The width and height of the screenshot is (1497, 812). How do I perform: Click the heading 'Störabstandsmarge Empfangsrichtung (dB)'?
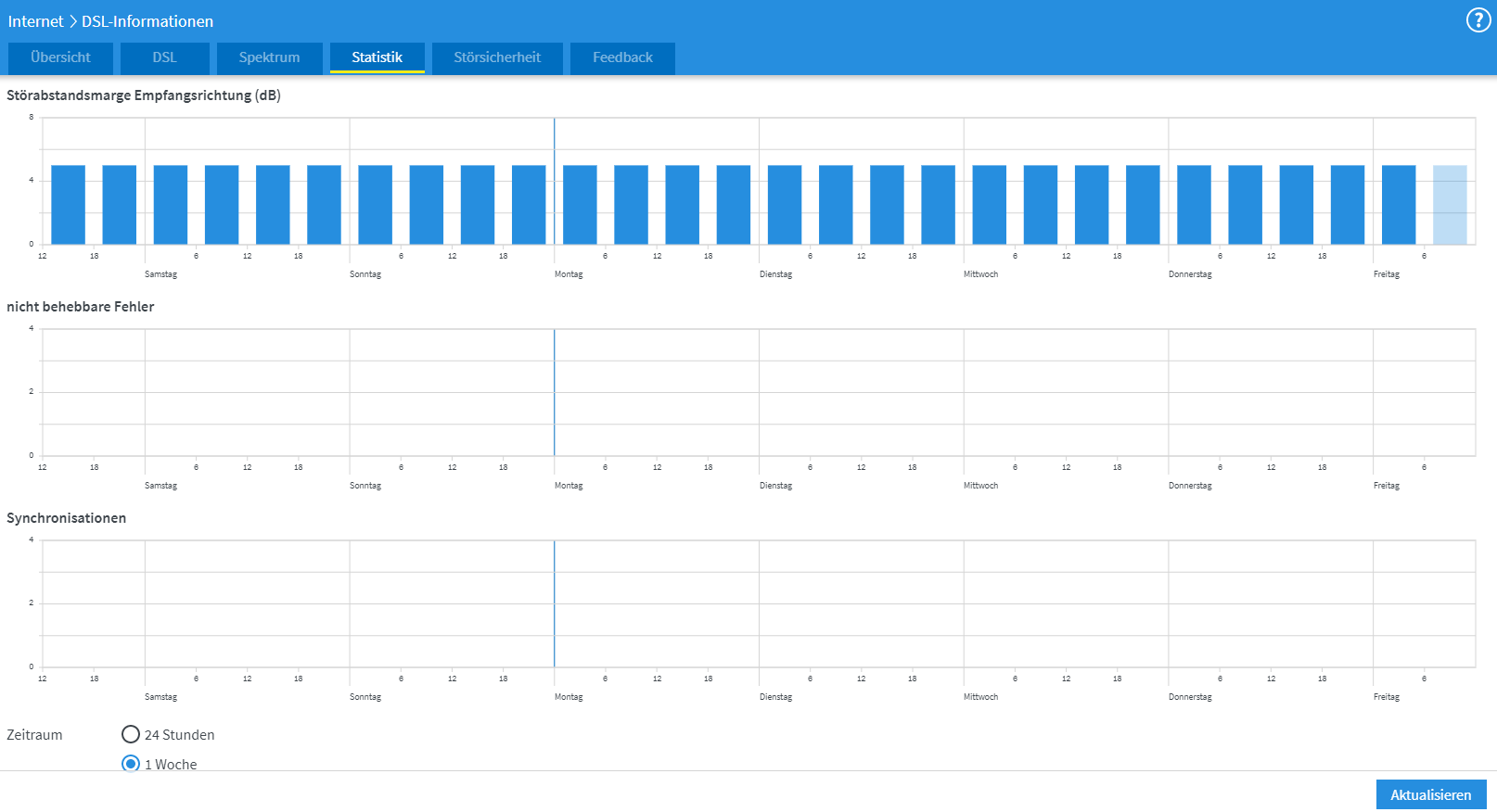pos(144,95)
